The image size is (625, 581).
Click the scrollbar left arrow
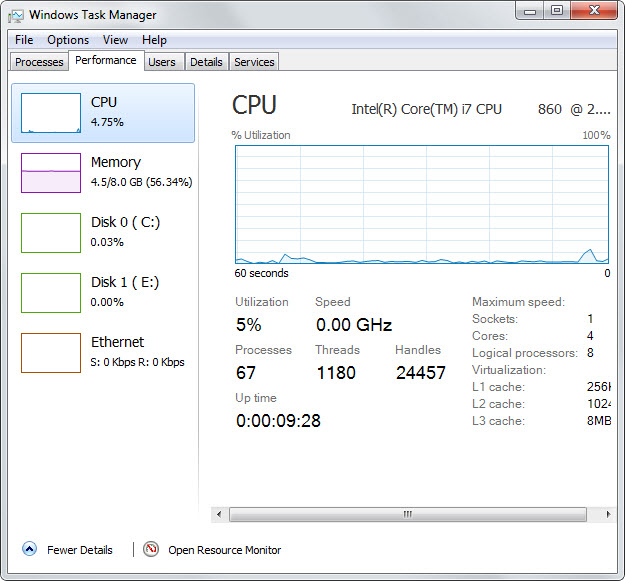pyautogui.click(x=219, y=514)
